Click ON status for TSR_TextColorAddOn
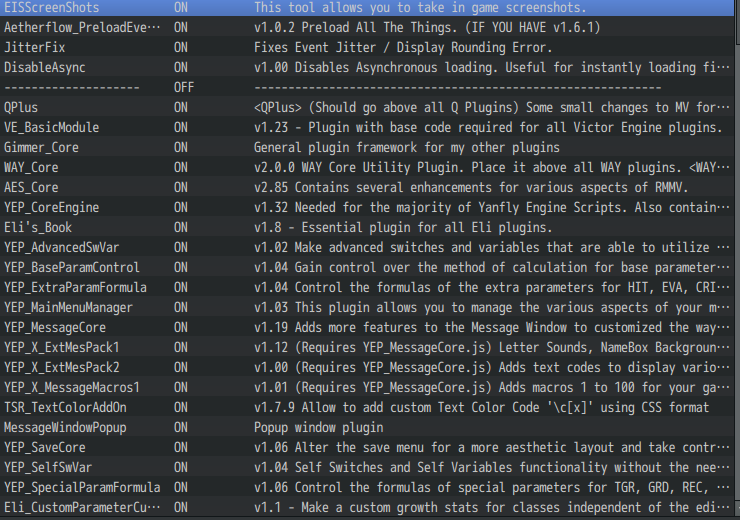Screen dimensions: 740x520 coord(180,407)
